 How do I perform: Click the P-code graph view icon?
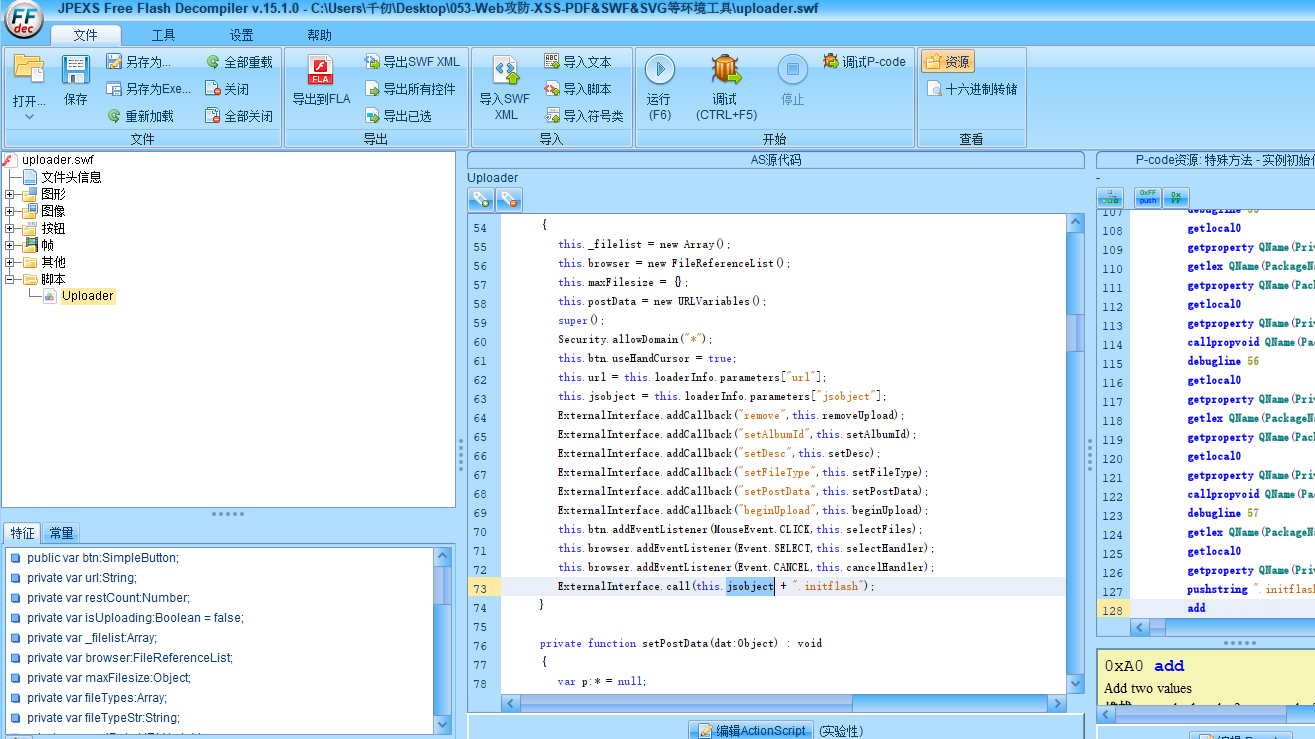tap(1110, 198)
